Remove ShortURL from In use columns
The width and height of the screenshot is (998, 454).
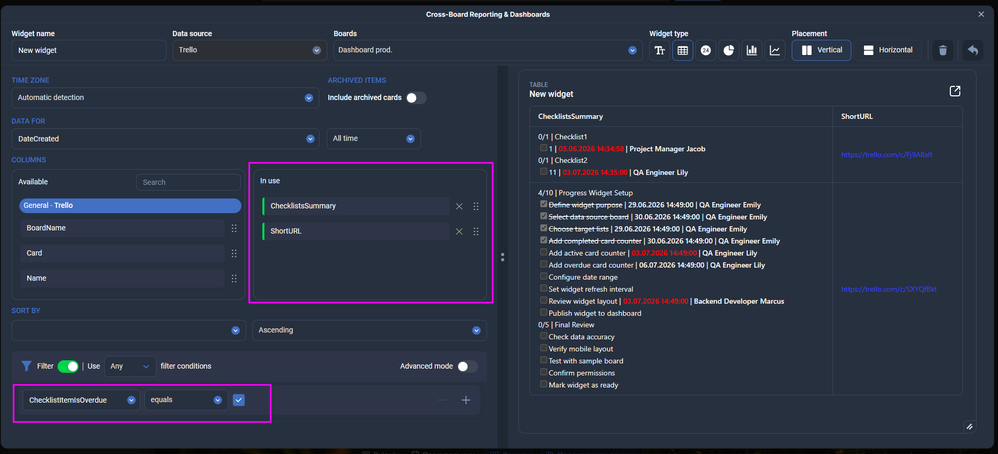pyautogui.click(x=459, y=231)
